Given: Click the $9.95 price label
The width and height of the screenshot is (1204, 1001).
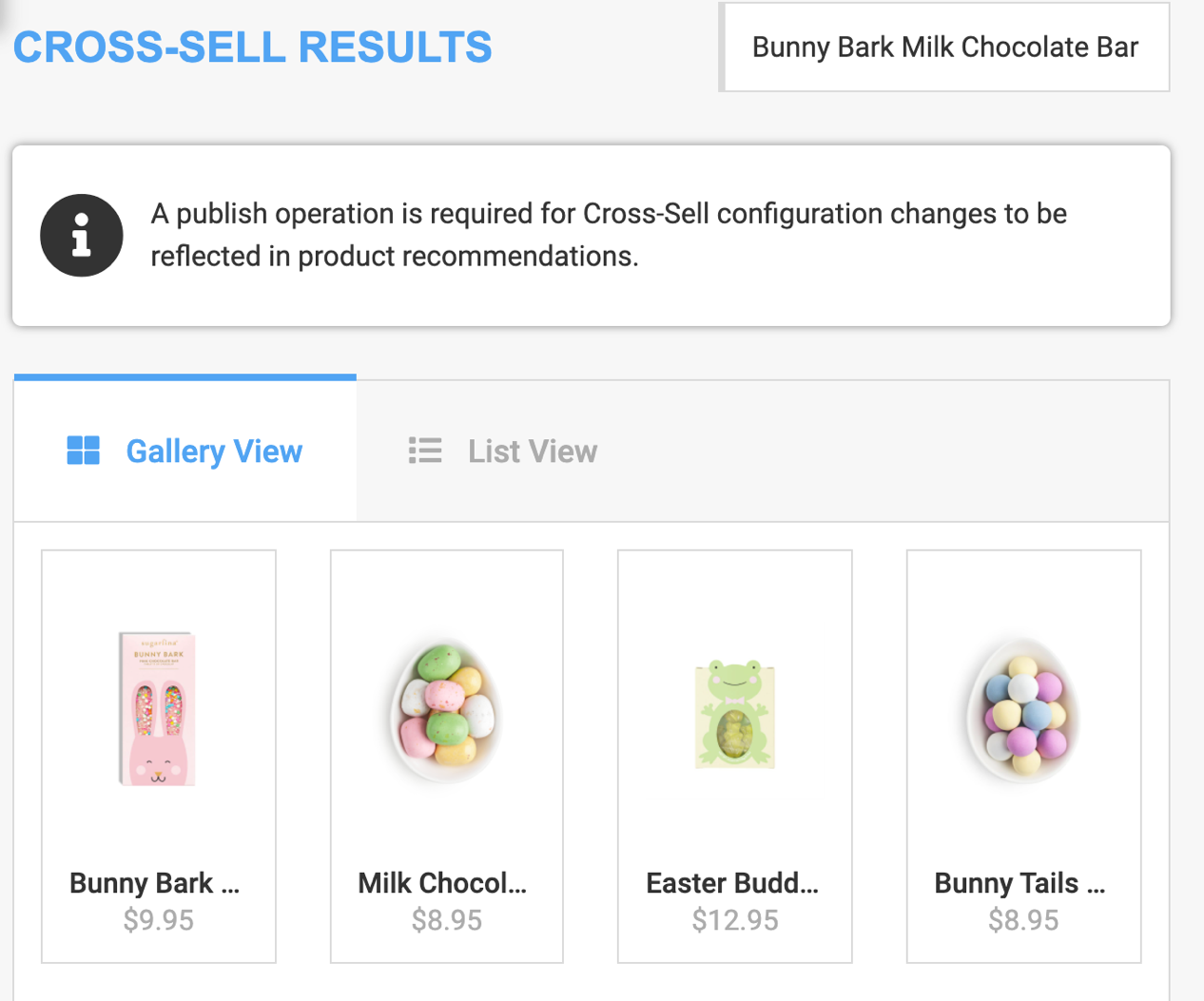Looking at the screenshot, I should click(x=158, y=919).
